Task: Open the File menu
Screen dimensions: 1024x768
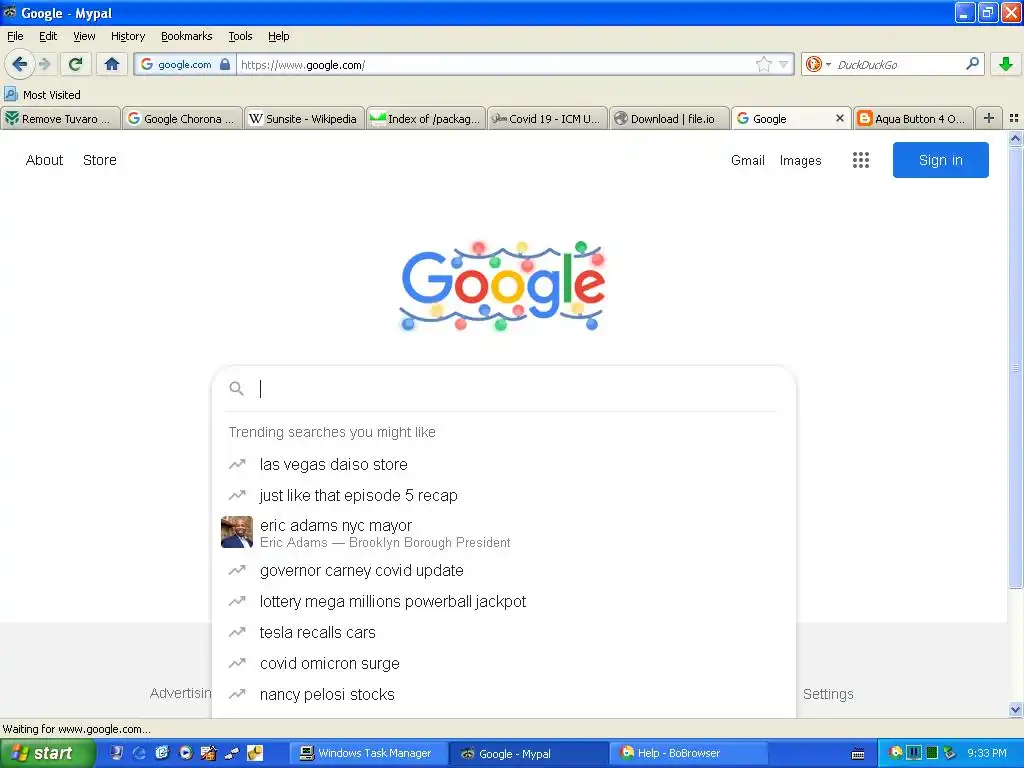Action: pyautogui.click(x=15, y=36)
